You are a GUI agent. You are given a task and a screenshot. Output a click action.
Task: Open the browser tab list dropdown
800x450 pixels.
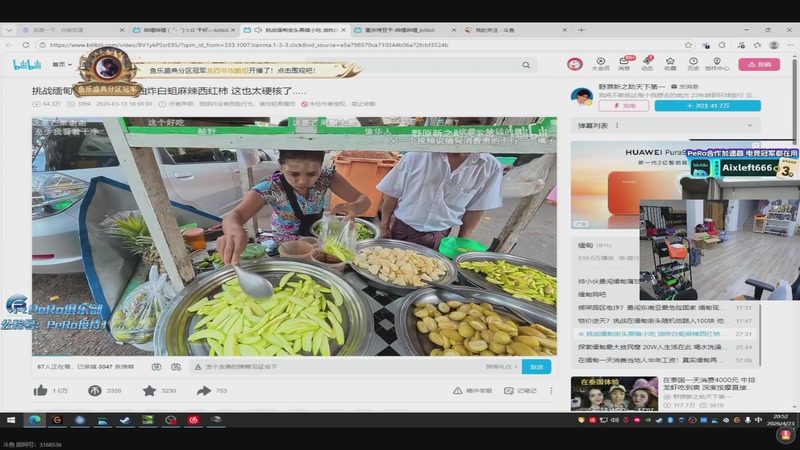(x=9, y=30)
